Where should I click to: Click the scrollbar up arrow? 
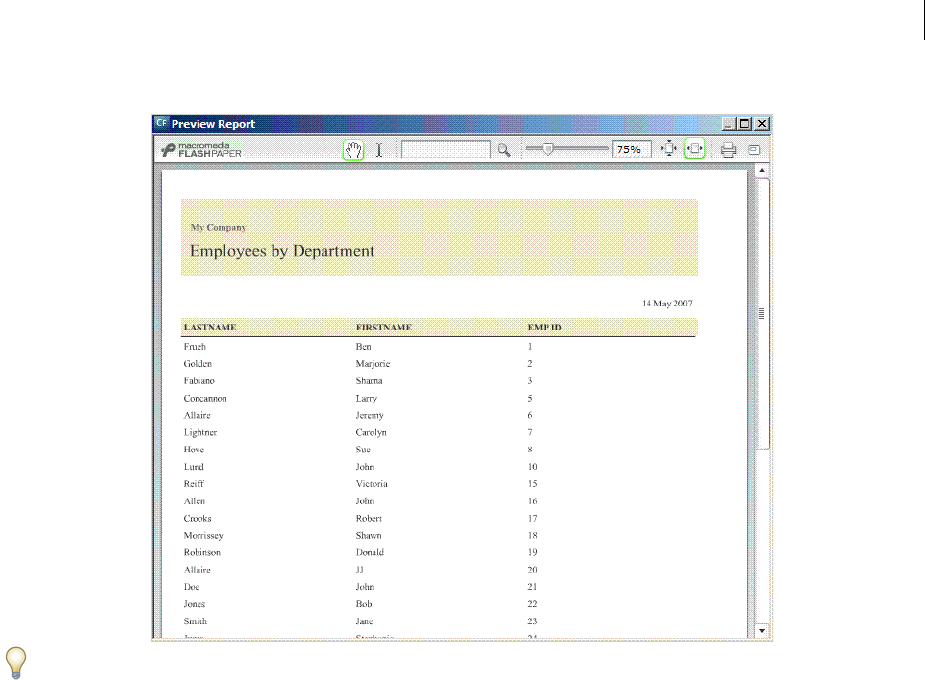tap(762, 170)
